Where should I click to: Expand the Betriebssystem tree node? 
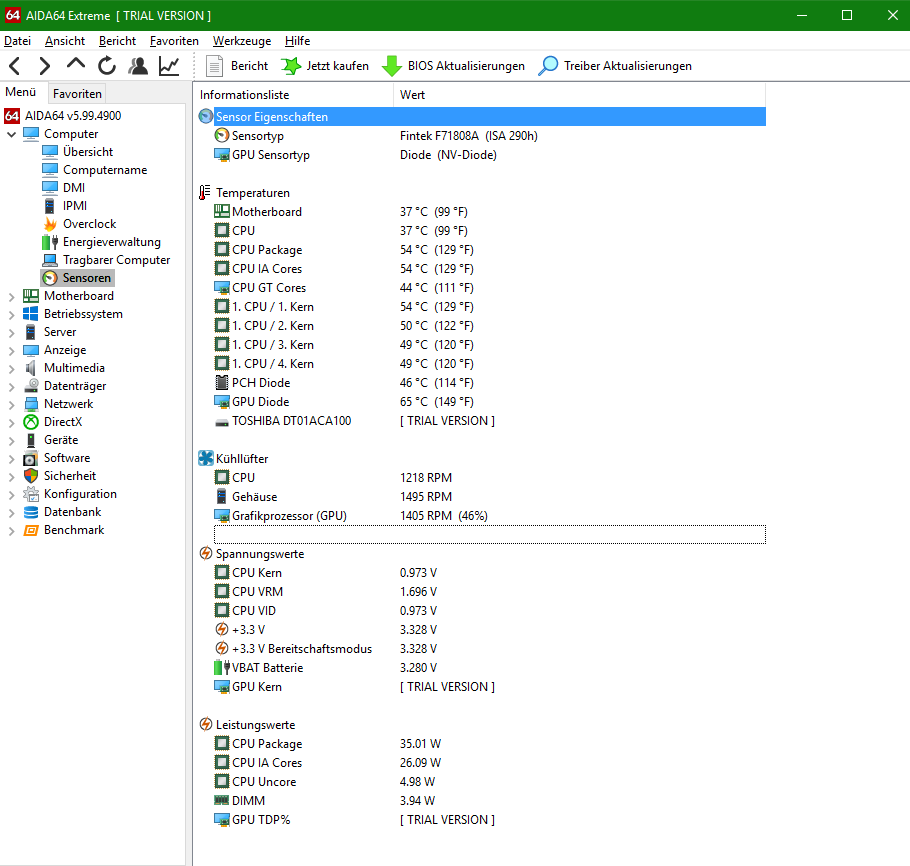tap(12, 315)
